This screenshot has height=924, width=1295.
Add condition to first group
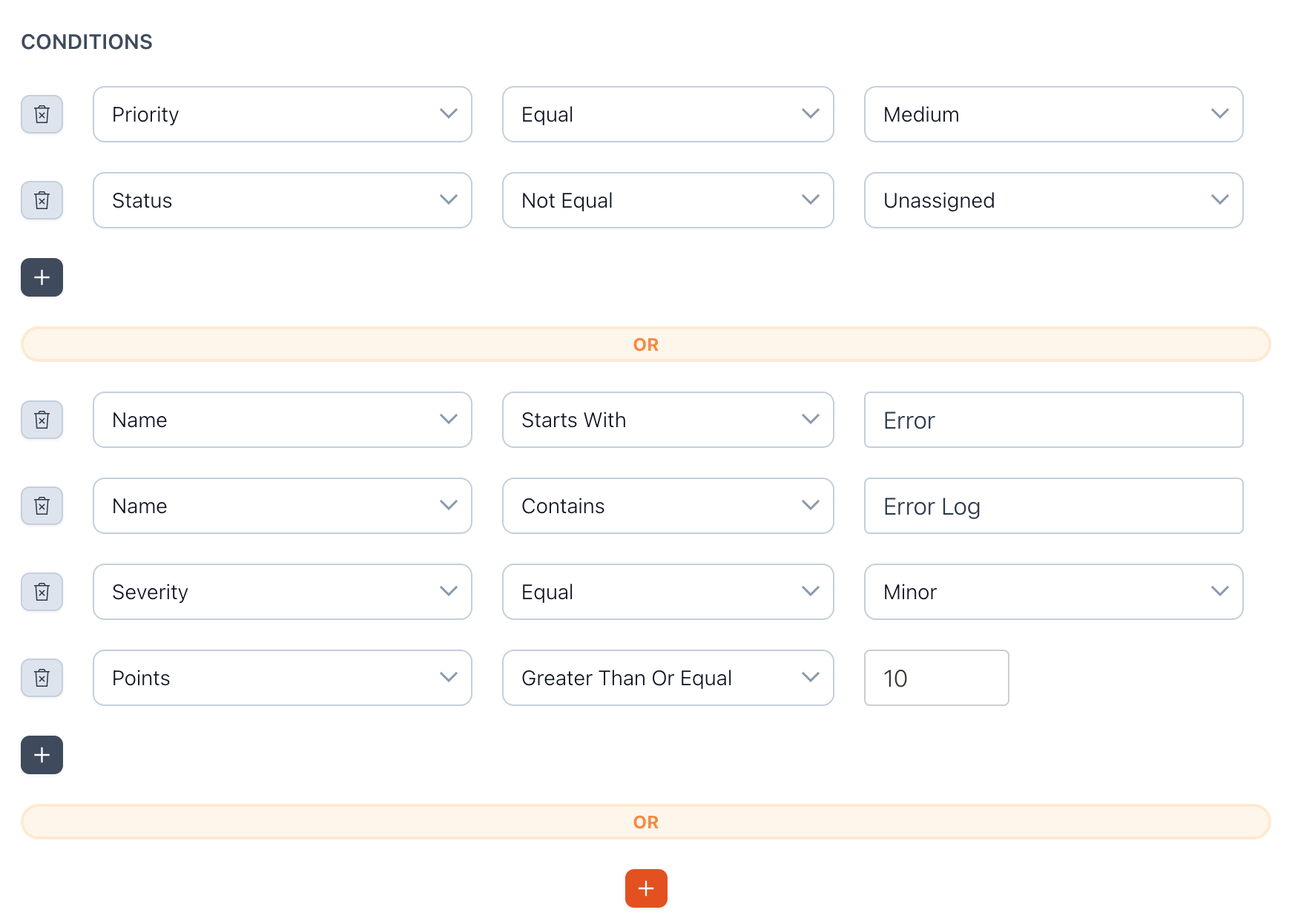coord(42,277)
